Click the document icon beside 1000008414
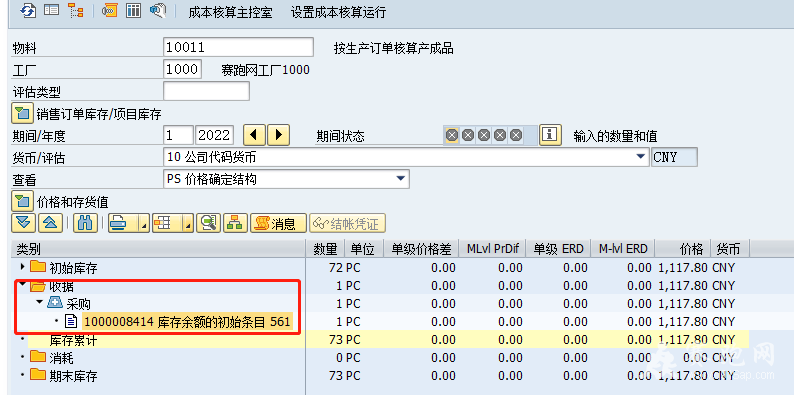Viewport: 794px width, 395px height. pos(71,321)
